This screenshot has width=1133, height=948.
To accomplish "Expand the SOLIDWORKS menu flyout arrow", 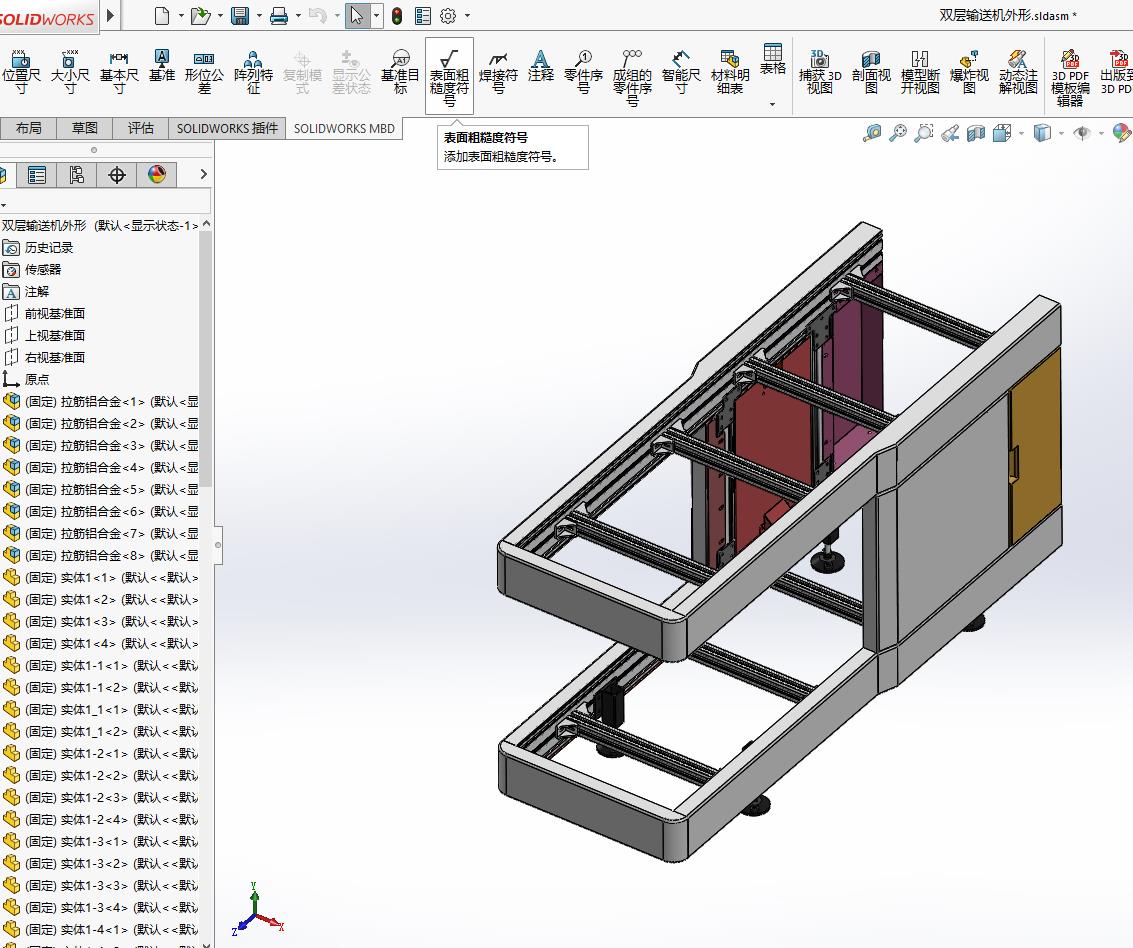I will pos(110,15).
